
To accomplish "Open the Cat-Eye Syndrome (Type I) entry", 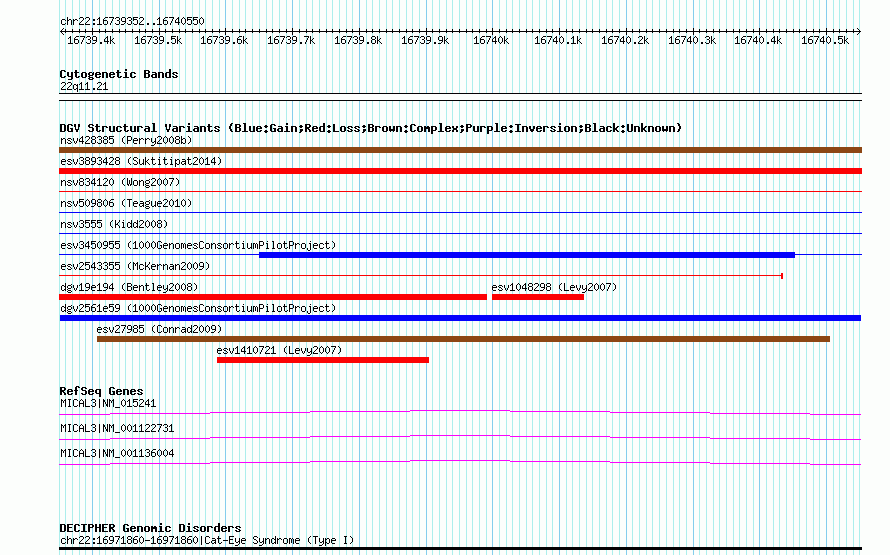I will pos(207,540).
